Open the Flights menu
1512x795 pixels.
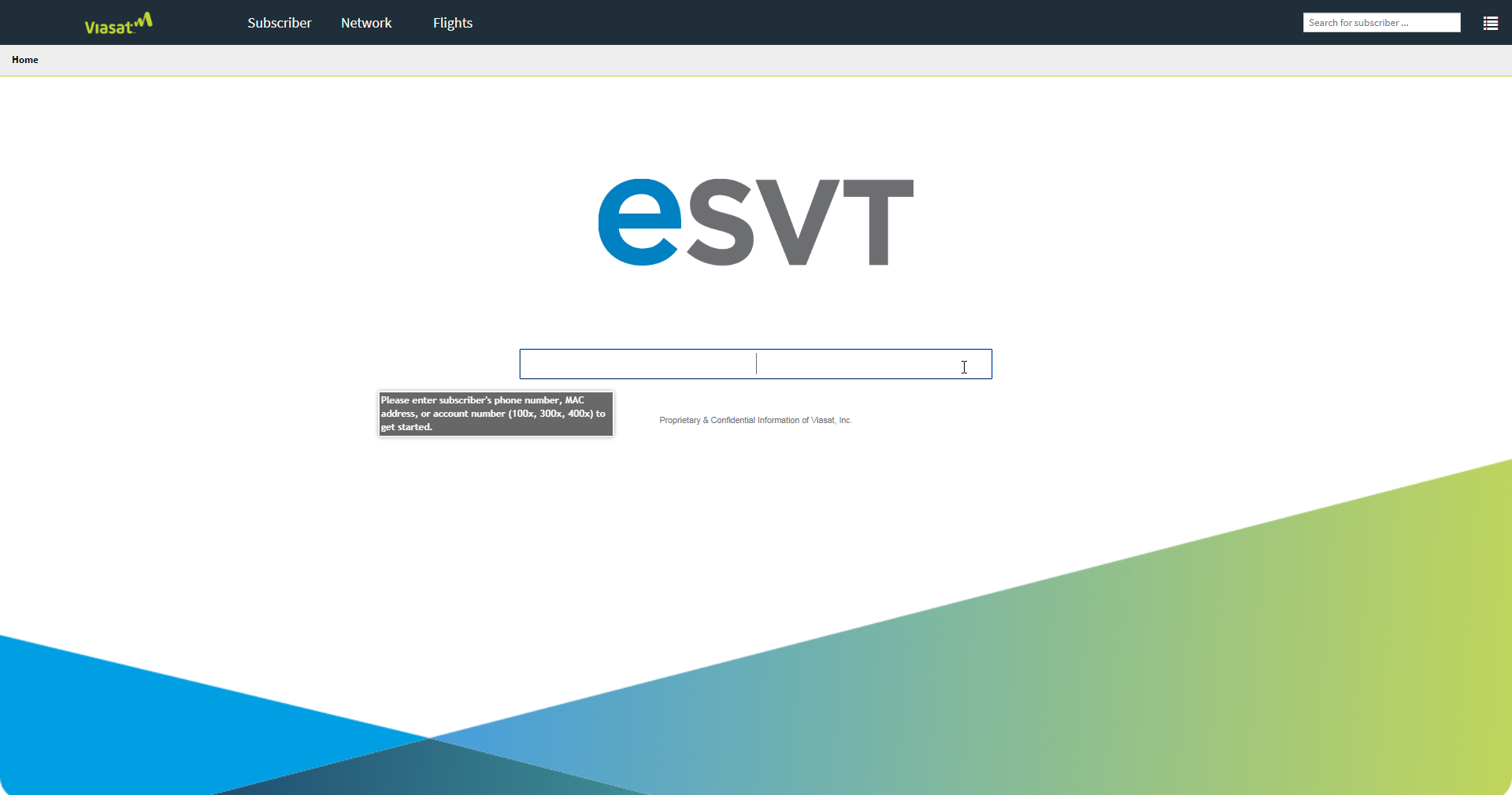coord(453,23)
